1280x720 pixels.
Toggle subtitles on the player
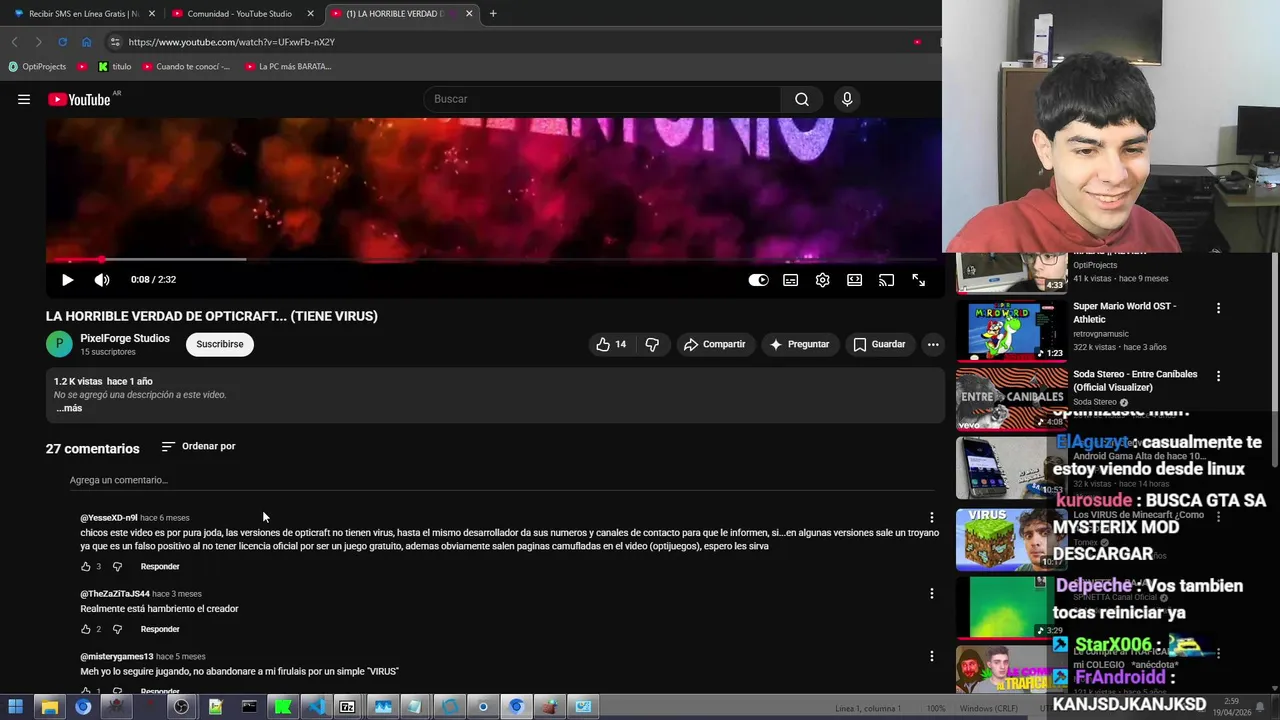coord(790,280)
